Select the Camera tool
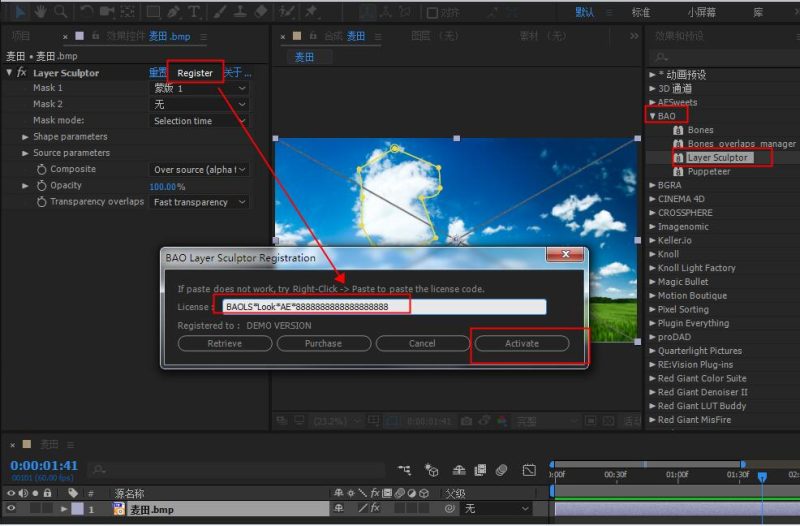Image resolution: width=800 pixels, height=526 pixels. 106,11
